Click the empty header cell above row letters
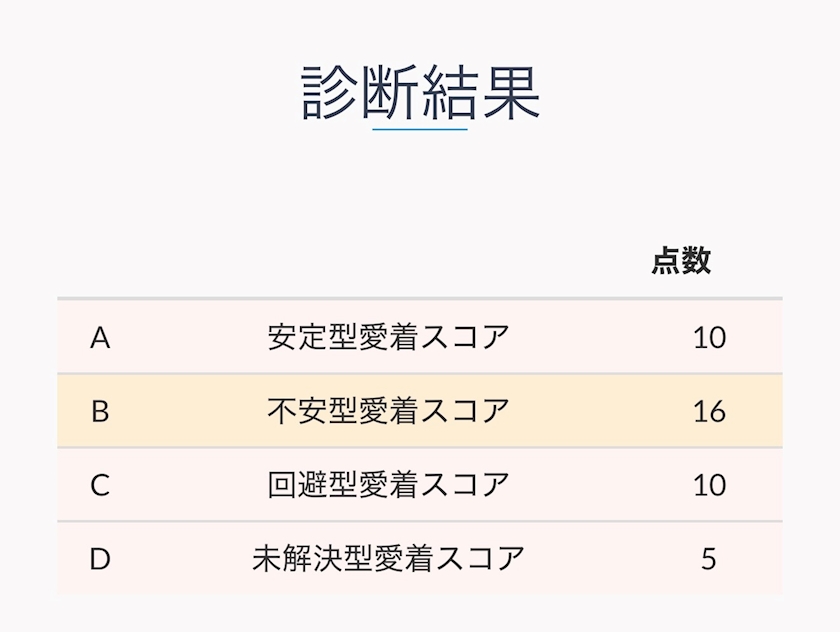This screenshot has width=840, height=632. pyautogui.click(x=99, y=261)
